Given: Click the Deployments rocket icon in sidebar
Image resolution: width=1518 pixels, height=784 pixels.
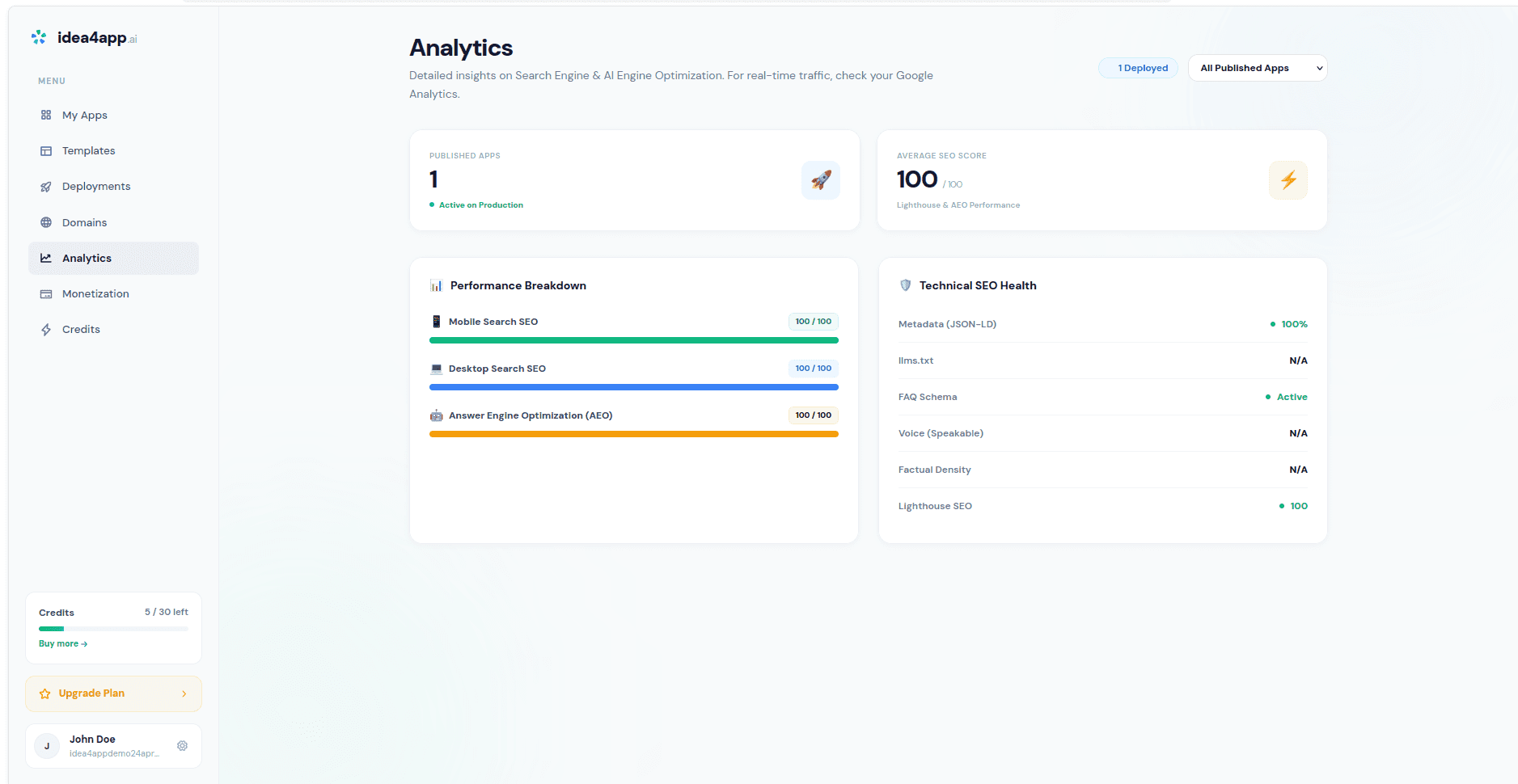Looking at the screenshot, I should (46, 187).
